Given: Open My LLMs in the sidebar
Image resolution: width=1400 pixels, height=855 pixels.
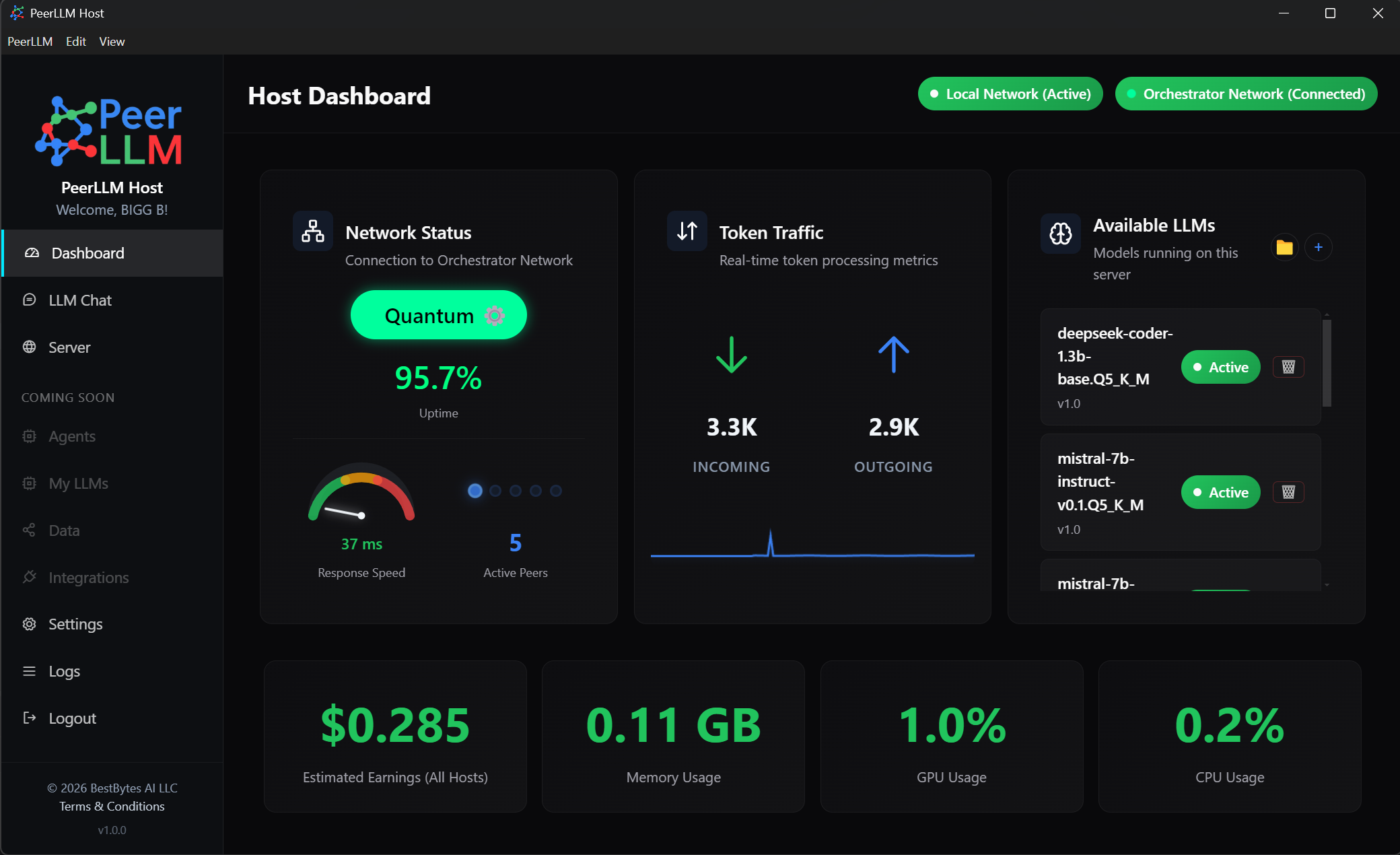Looking at the screenshot, I should (x=78, y=483).
